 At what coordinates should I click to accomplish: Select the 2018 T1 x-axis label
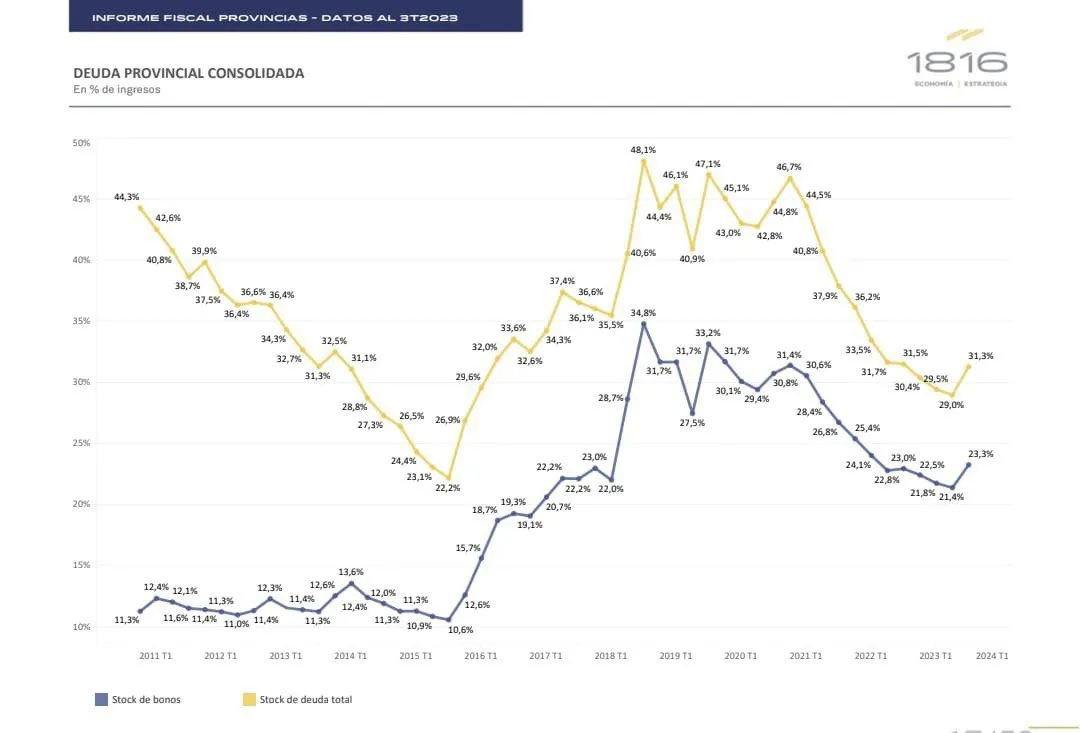tap(611, 656)
